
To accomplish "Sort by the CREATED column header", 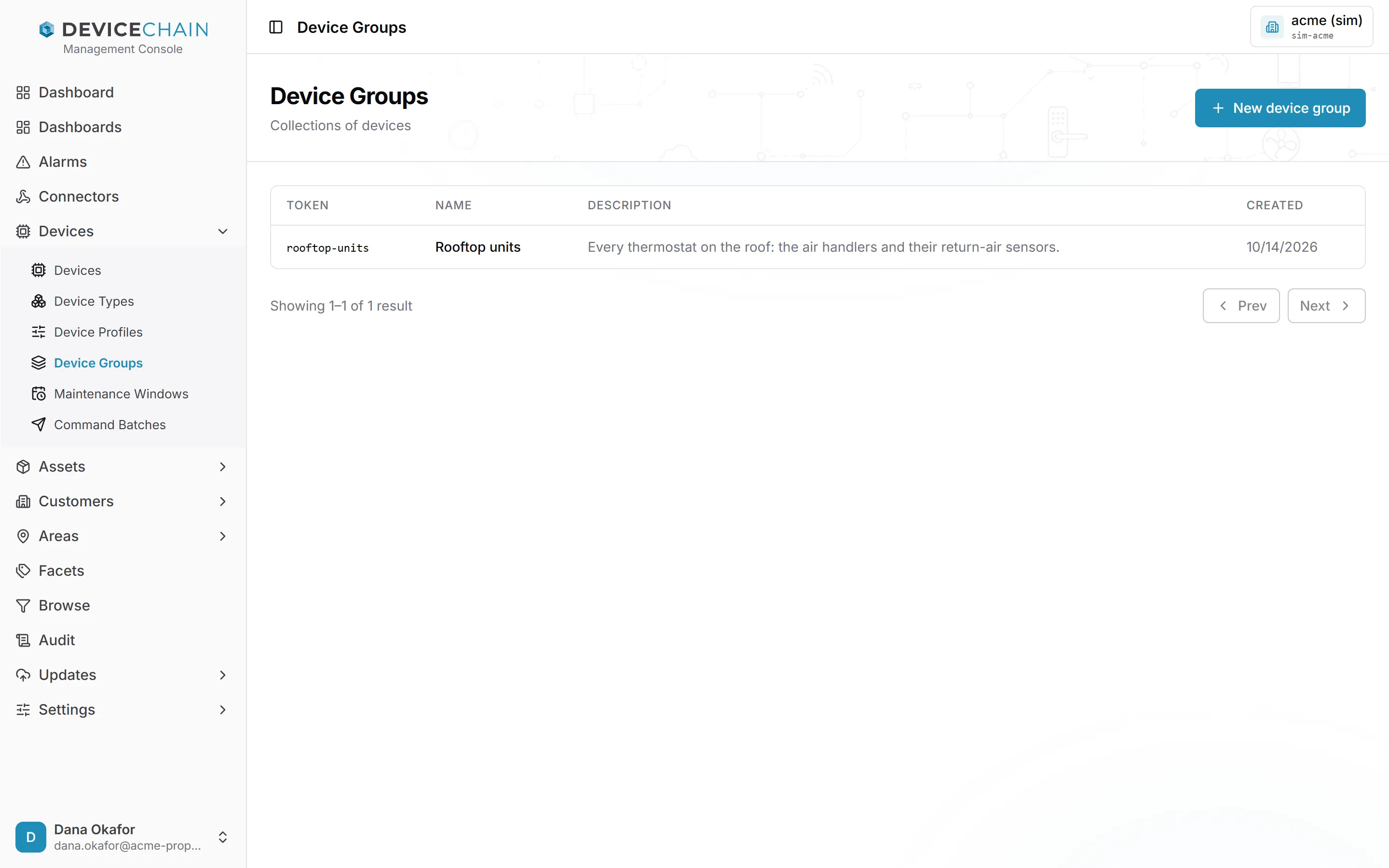I will point(1274,205).
